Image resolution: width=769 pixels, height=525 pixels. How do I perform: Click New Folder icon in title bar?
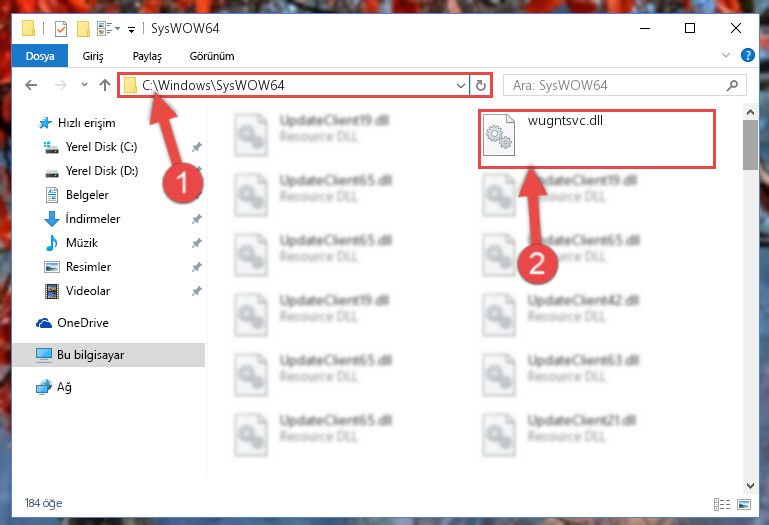[83, 29]
